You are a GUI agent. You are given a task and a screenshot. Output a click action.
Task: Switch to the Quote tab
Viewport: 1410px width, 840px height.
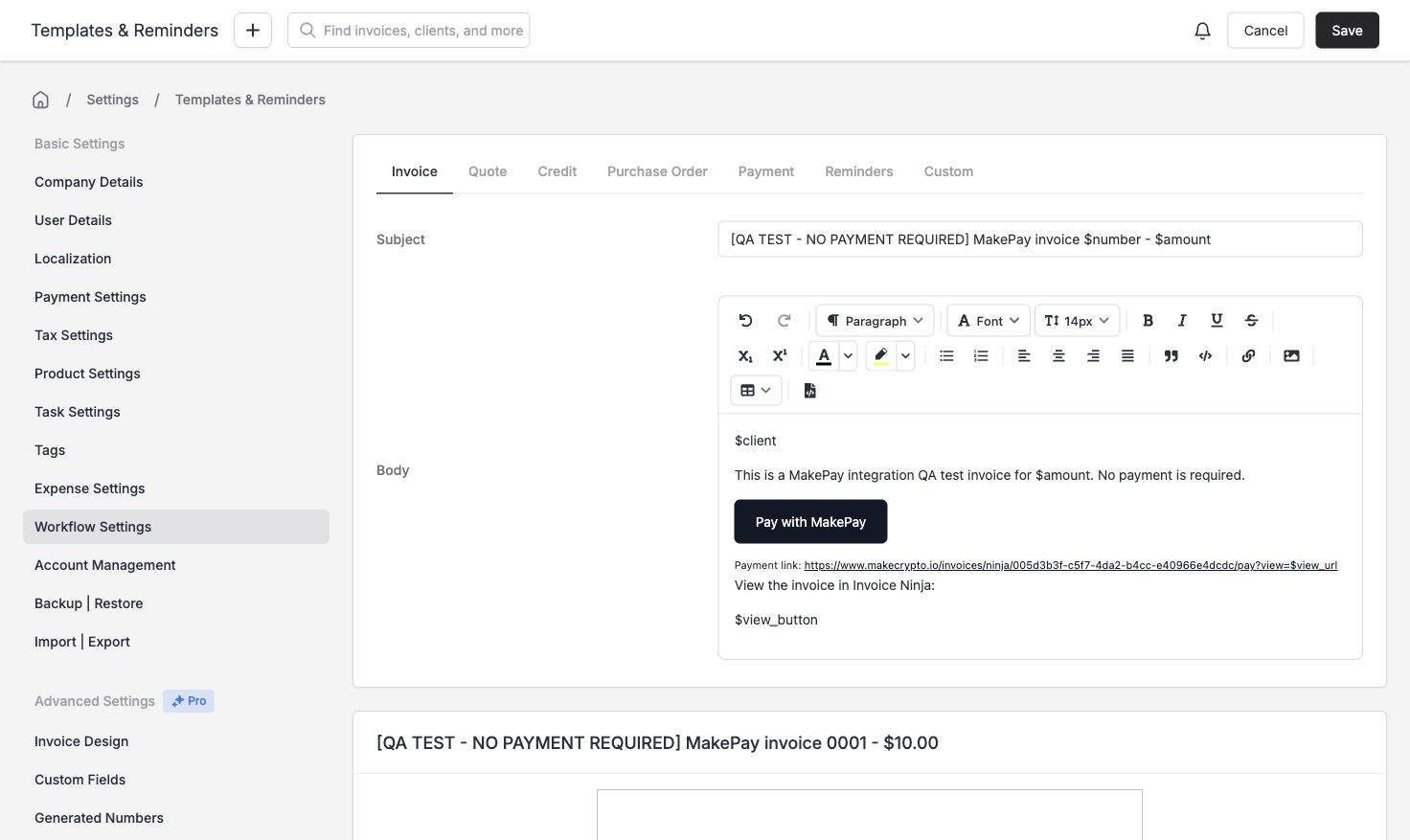coord(488,171)
